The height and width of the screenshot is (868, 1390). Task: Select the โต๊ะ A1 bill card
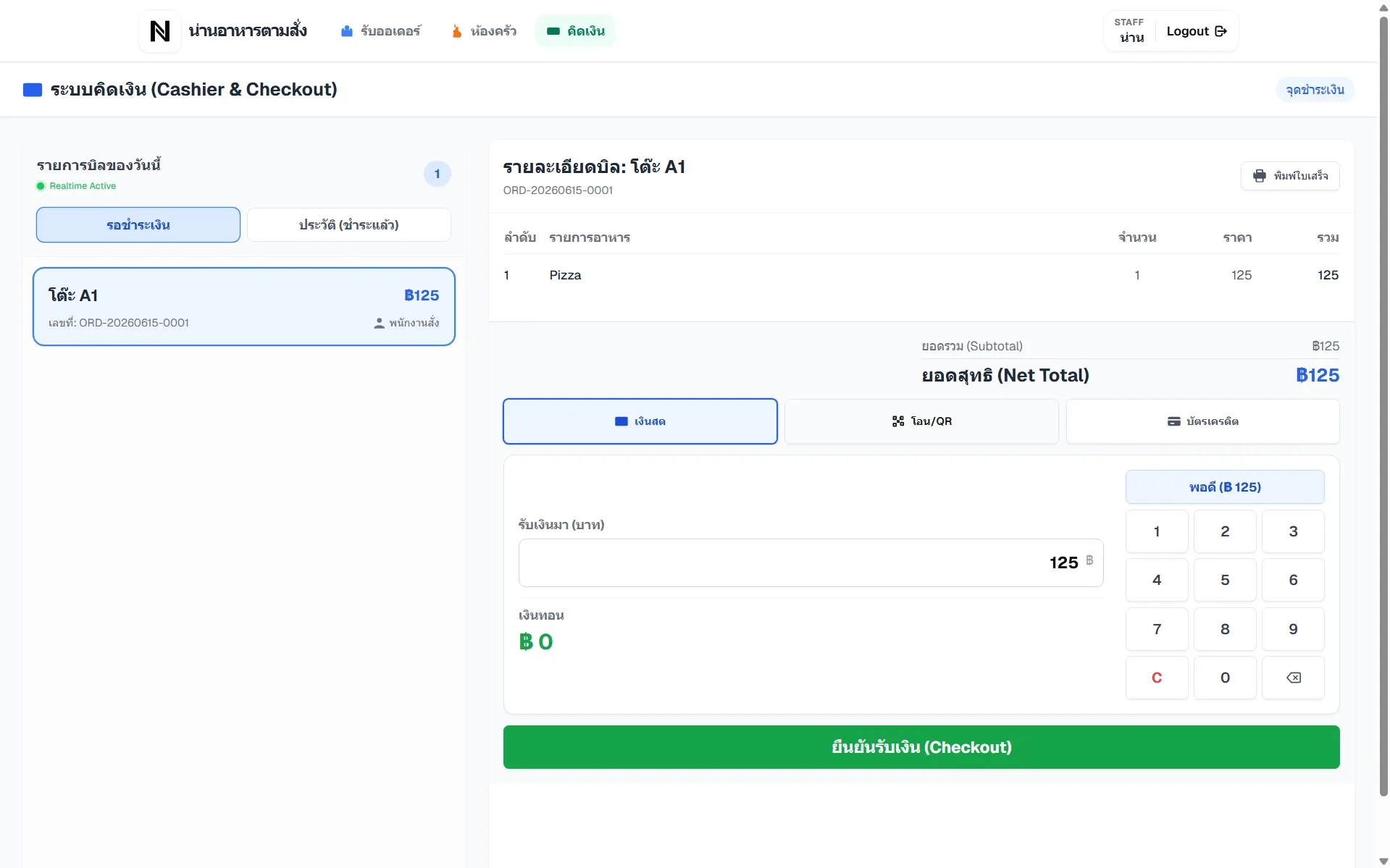(244, 307)
